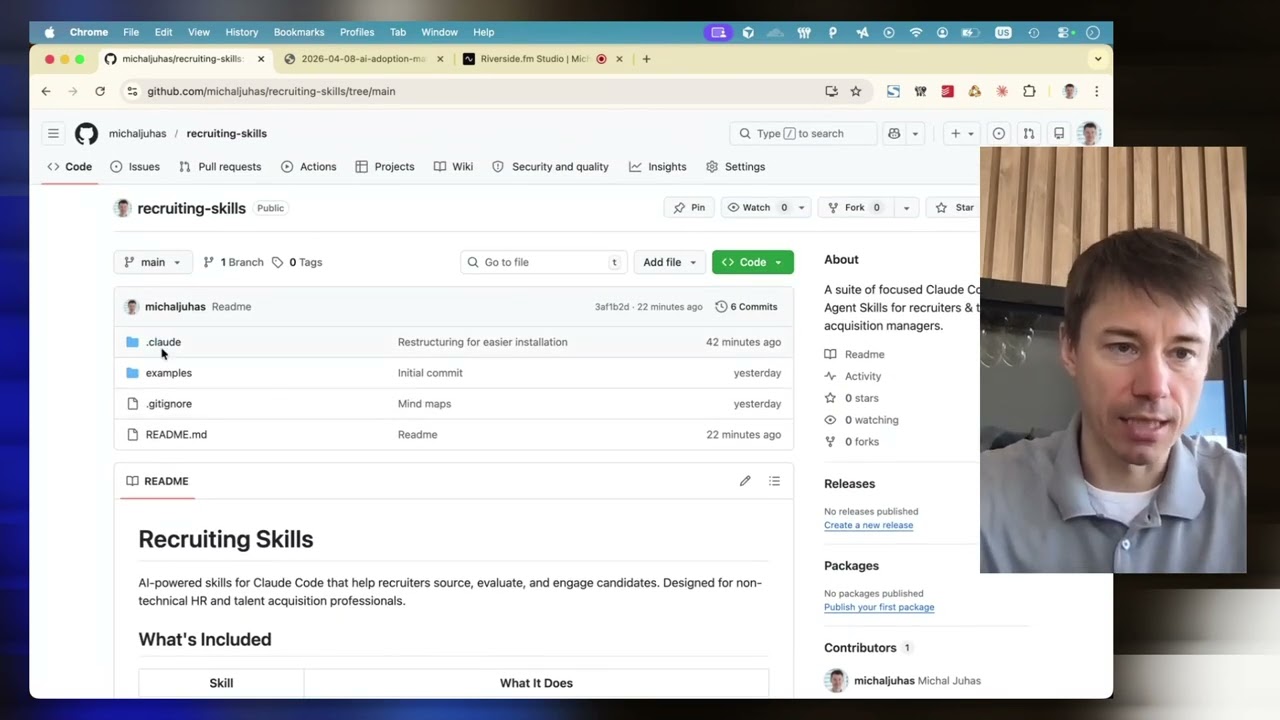Close the Riverside.fm Studio tab
The width and height of the screenshot is (1280, 720).
[x=619, y=59]
